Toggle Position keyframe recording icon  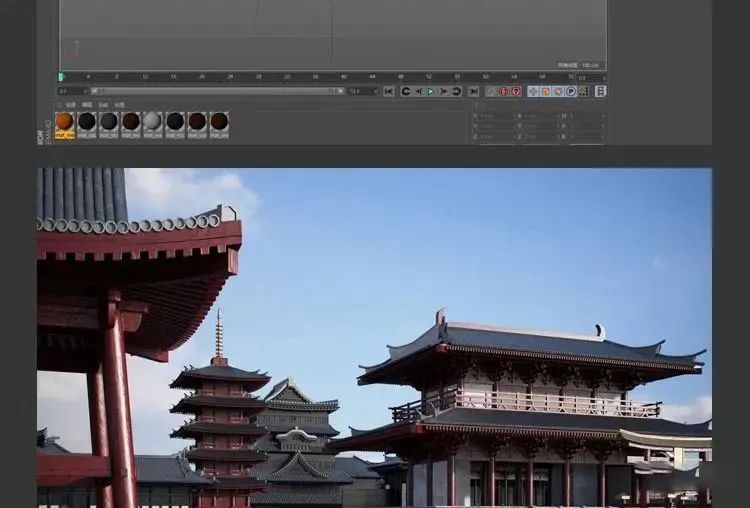point(533,91)
